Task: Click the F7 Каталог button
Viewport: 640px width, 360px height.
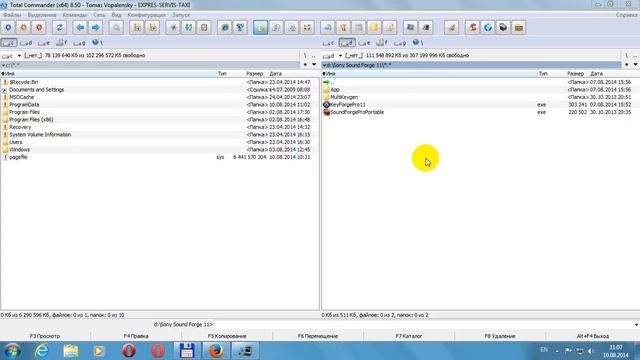Action: [409, 336]
